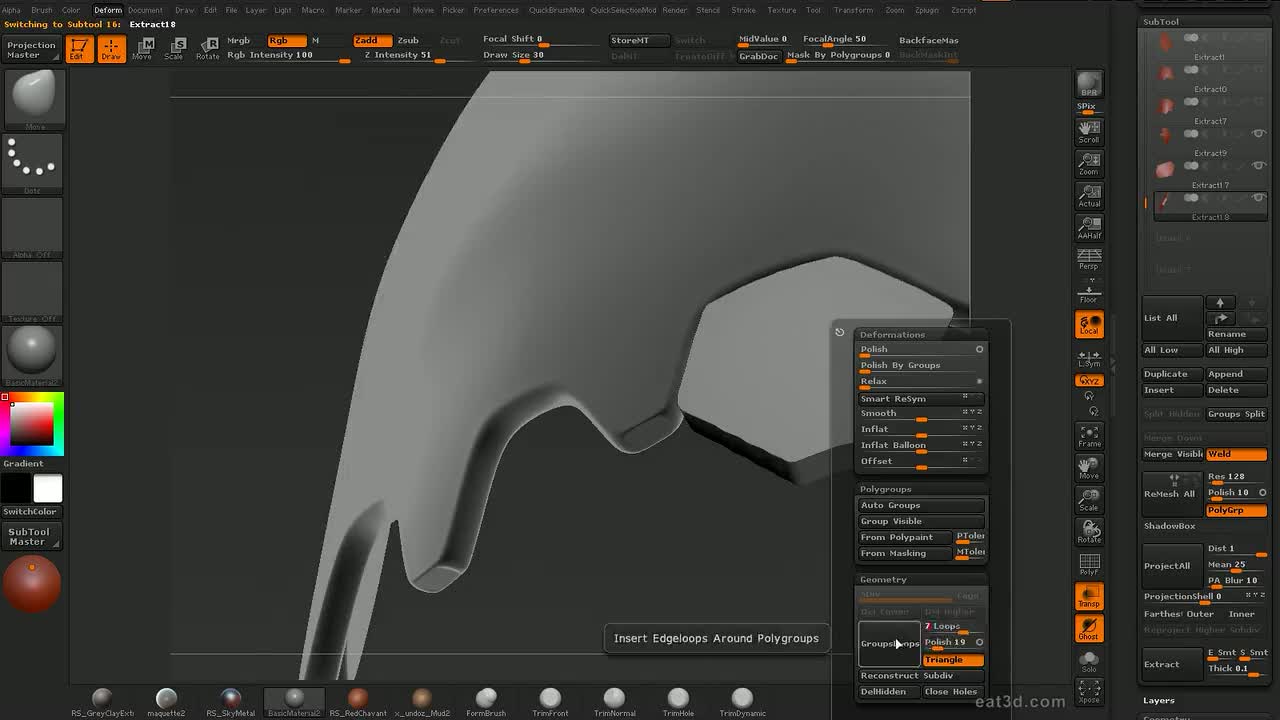The width and height of the screenshot is (1280, 720).
Task: Collapse the Deformations section header
Action: [892, 335]
